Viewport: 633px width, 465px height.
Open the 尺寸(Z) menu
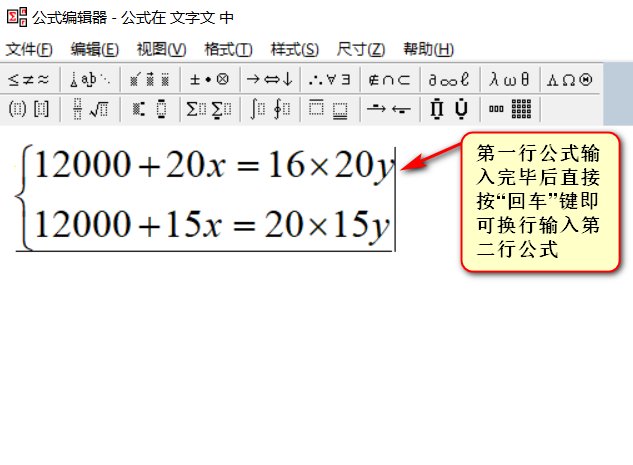(361, 49)
